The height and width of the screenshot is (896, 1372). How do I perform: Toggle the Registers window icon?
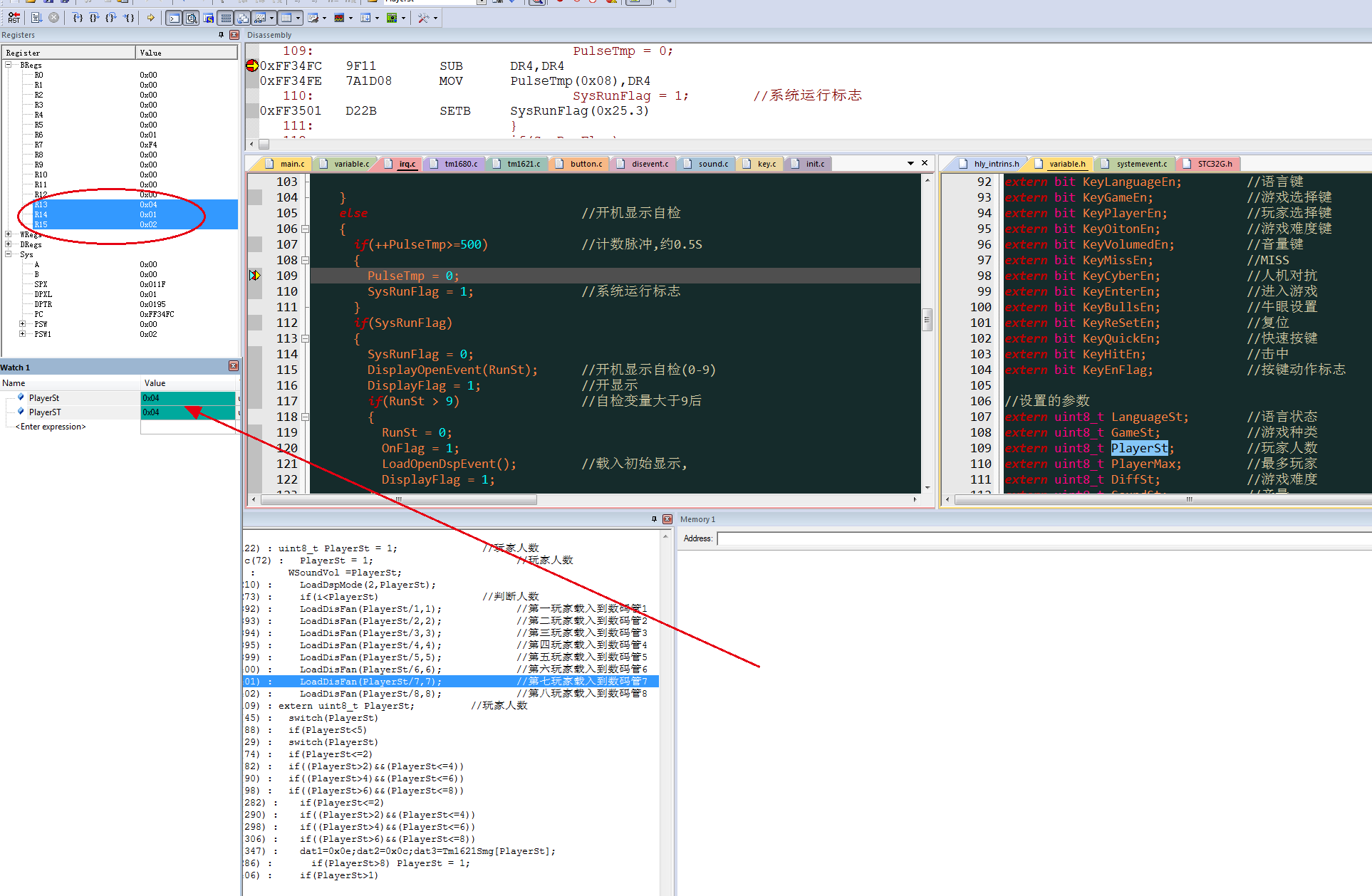point(225,18)
